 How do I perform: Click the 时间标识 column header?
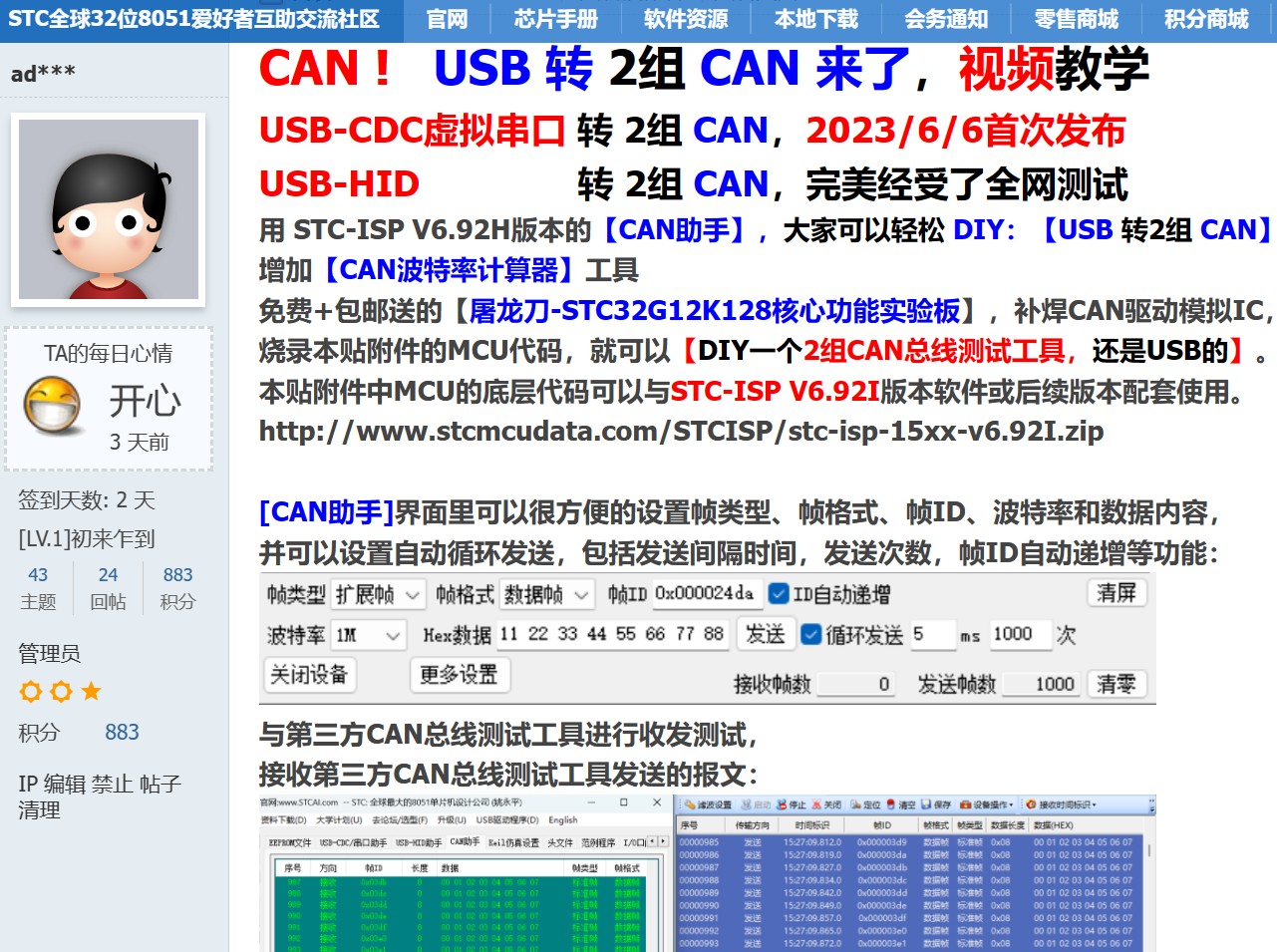[x=812, y=825]
